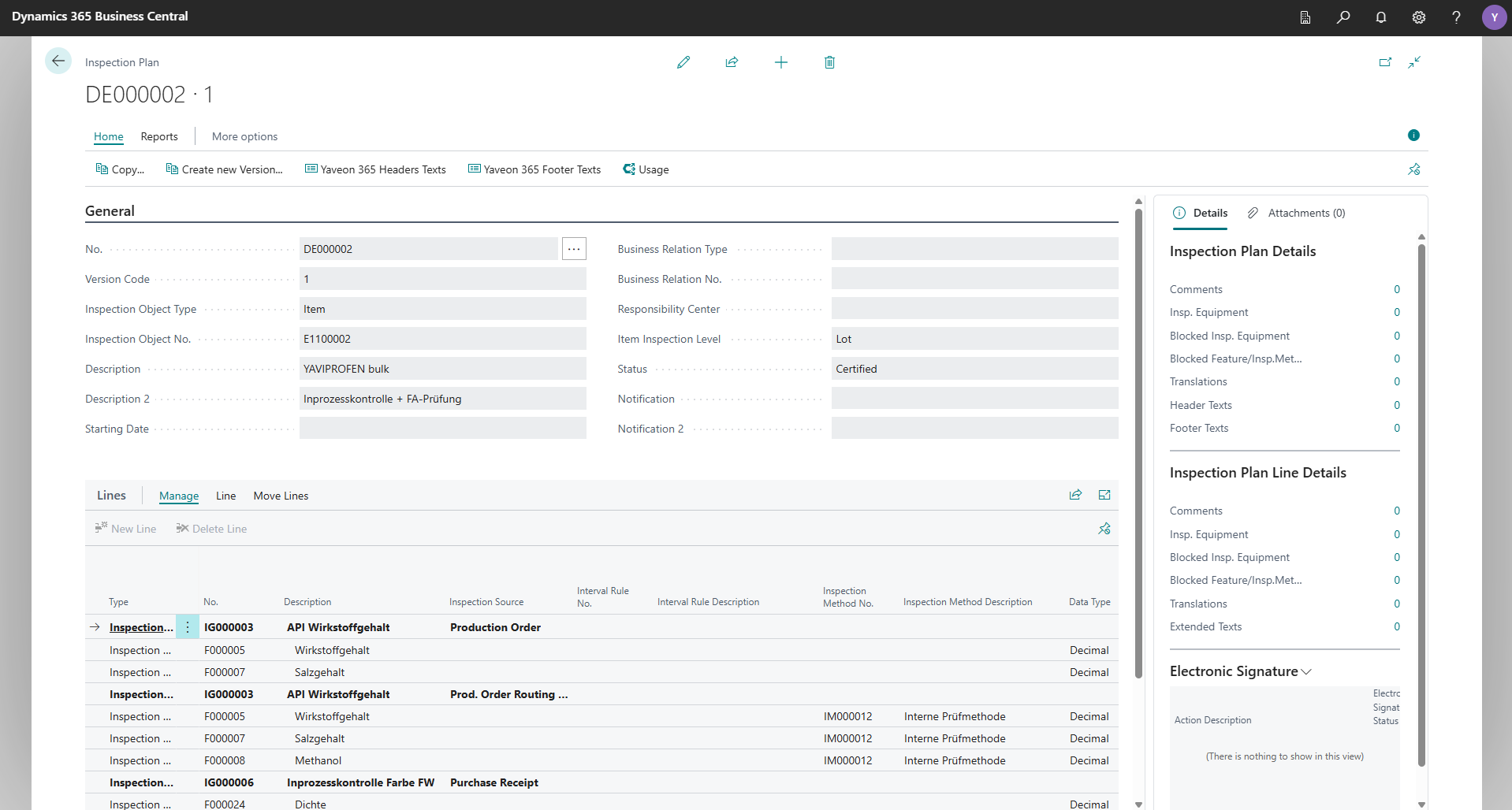Open the page in a new window
Screen dimensions: 1512x810
coord(1385,61)
